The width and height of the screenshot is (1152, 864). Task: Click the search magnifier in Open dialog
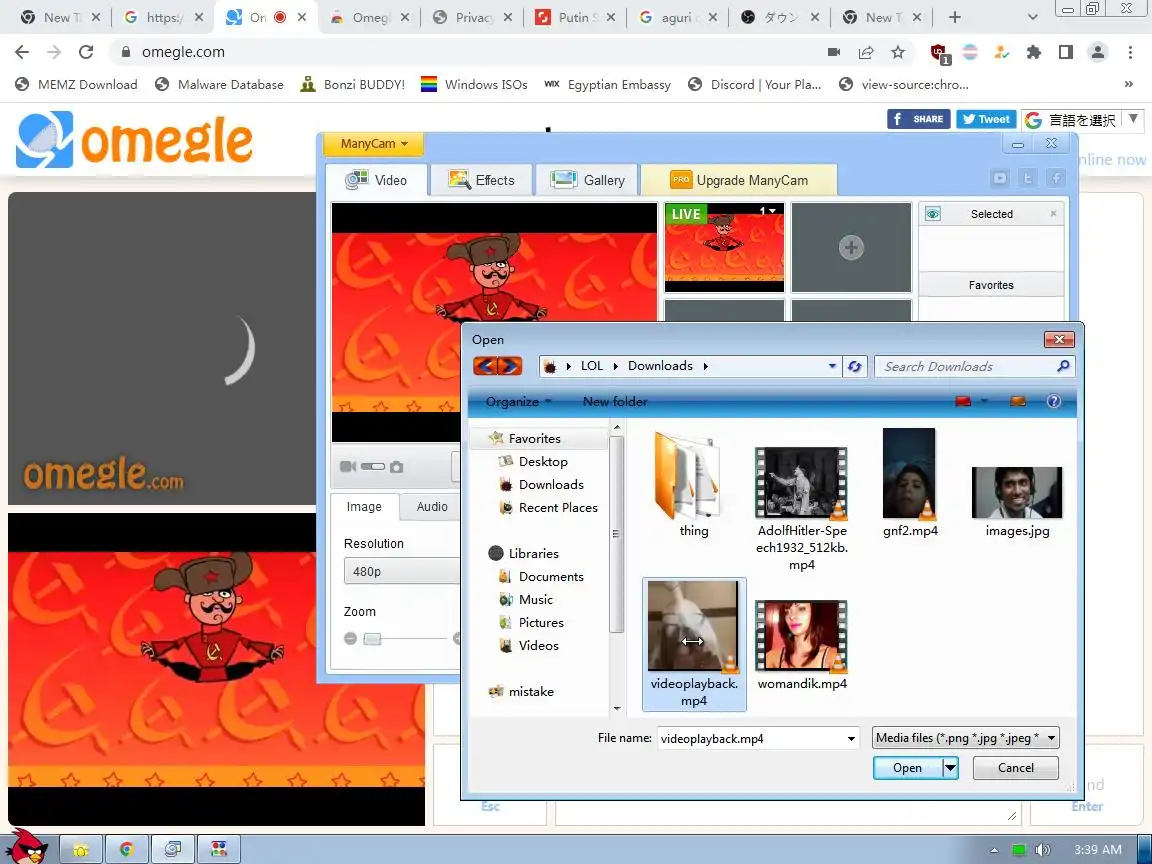click(x=1063, y=366)
